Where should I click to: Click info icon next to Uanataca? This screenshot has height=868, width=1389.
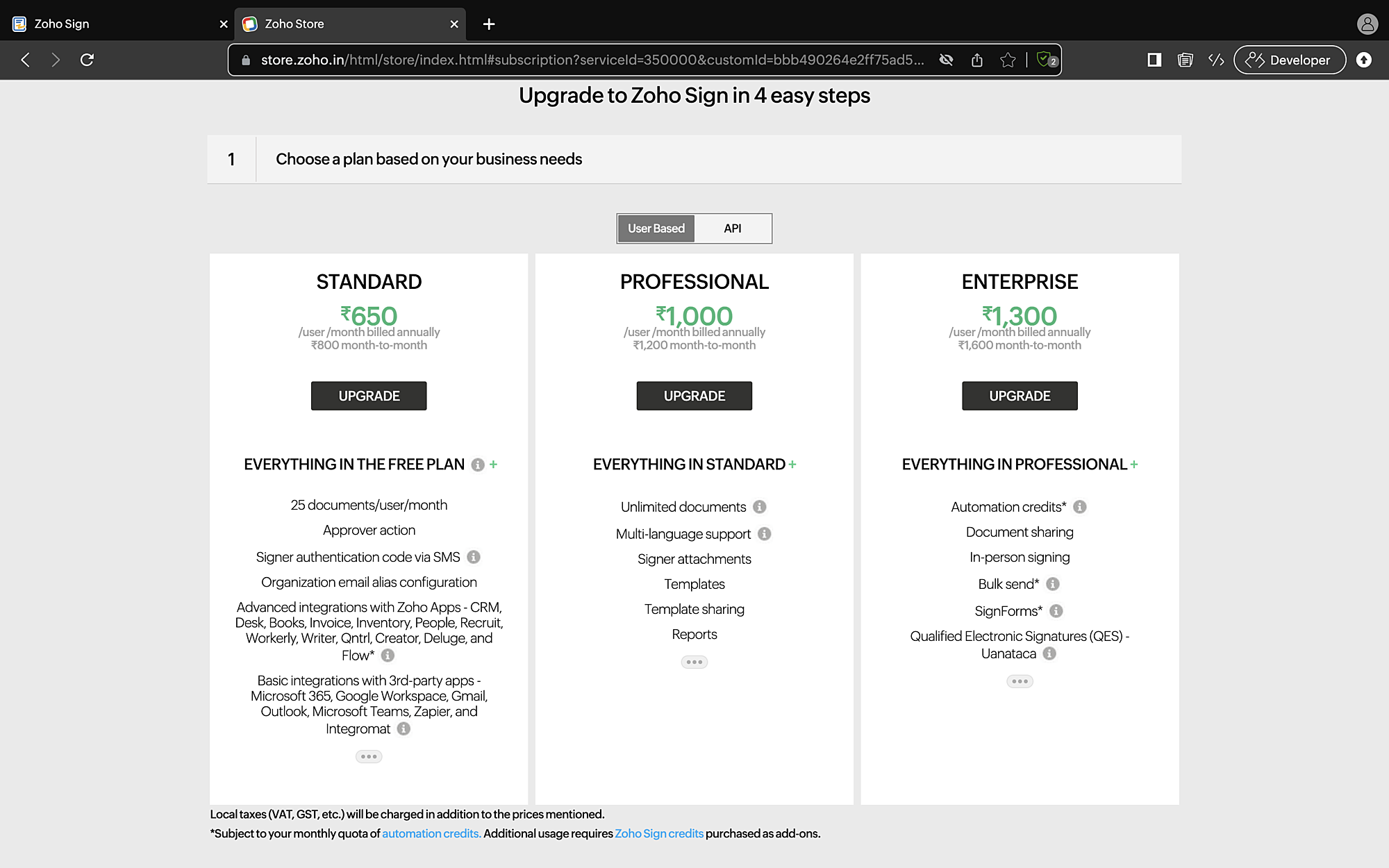coord(1050,653)
